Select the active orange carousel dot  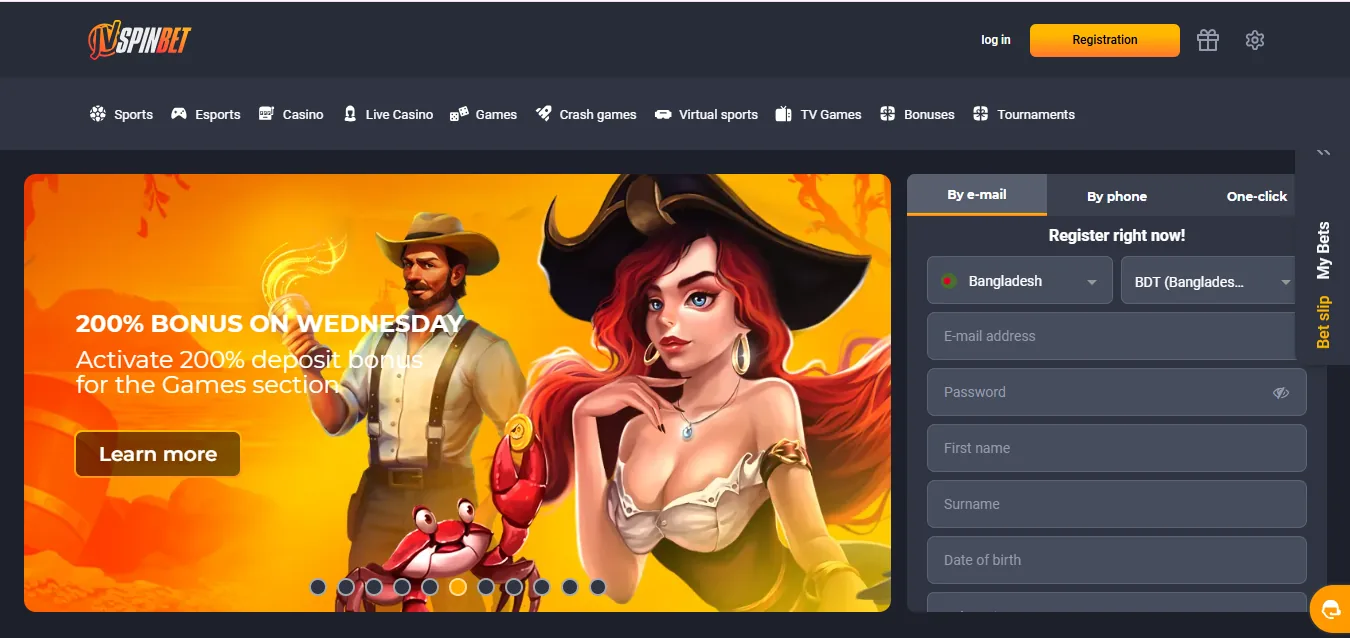pyautogui.click(x=458, y=587)
